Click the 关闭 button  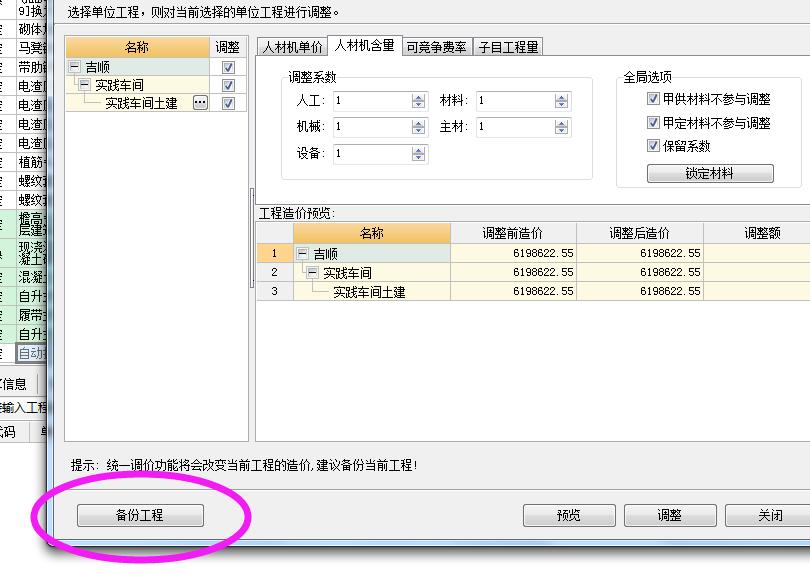coord(770,515)
